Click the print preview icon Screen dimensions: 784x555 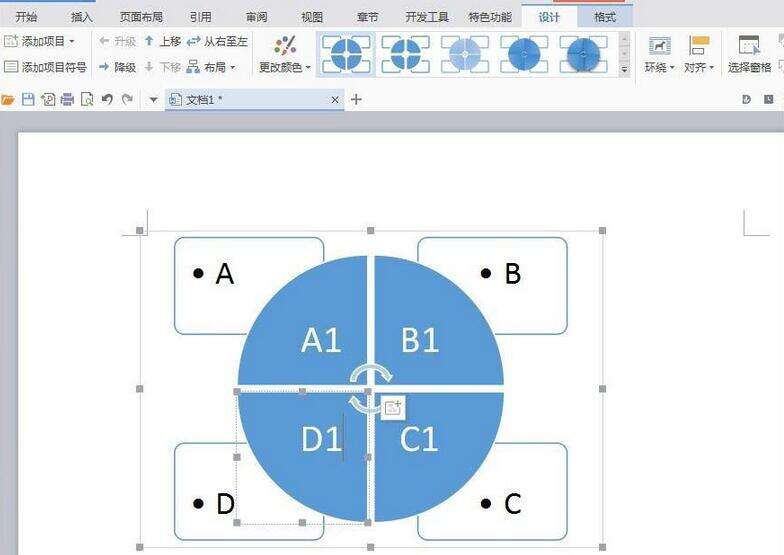[87, 100]
